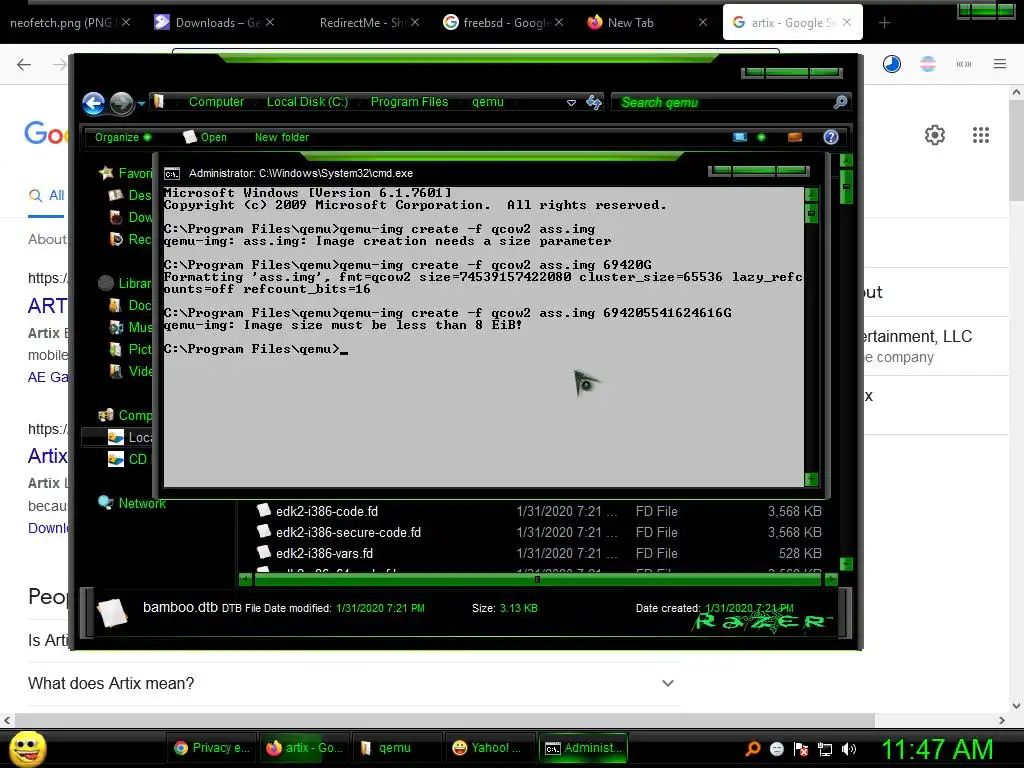Switch to the freebsd Google tab

coord(502,23)
